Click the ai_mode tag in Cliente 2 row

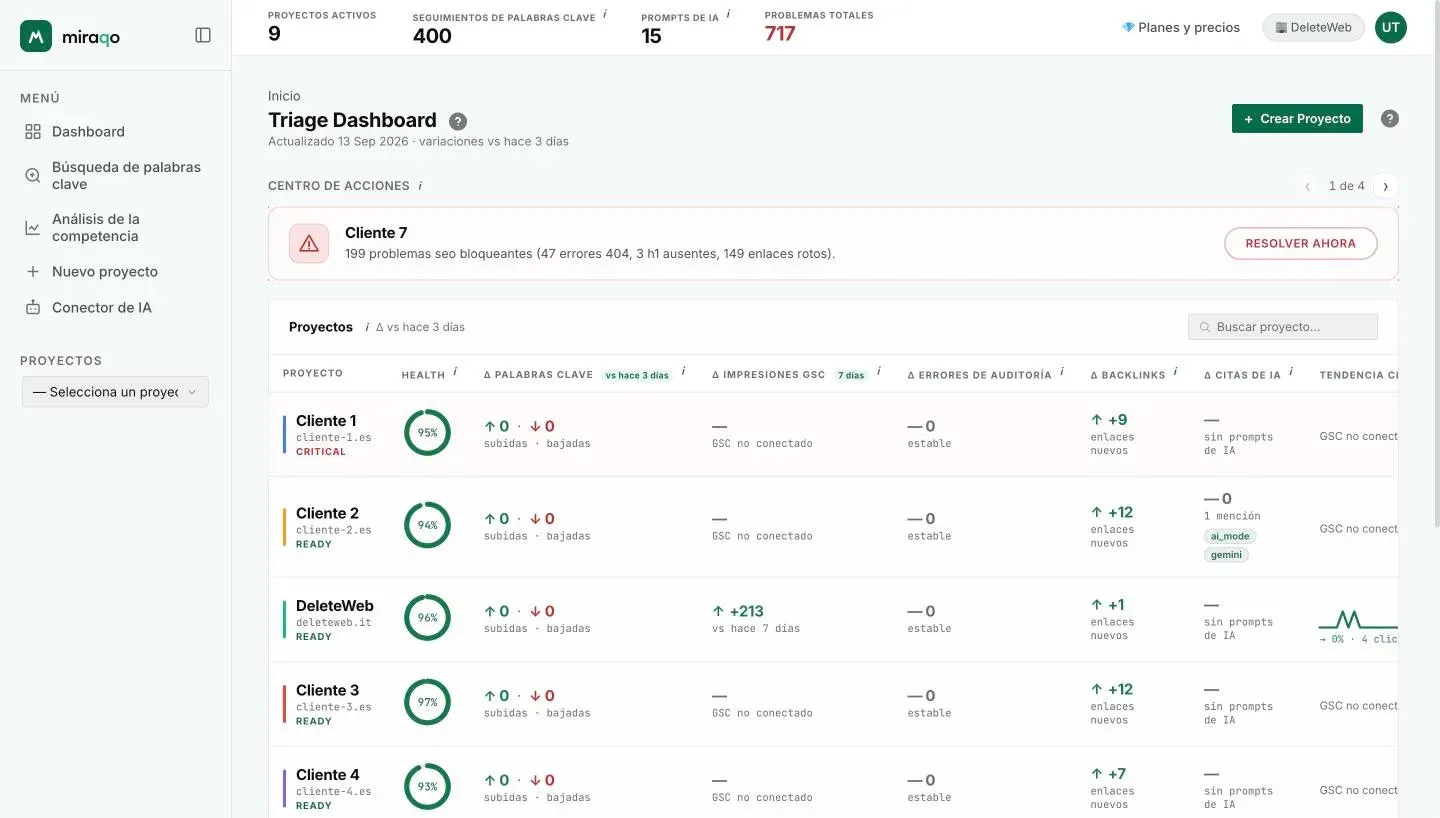pyautogui.click(x=1229, y=536)
